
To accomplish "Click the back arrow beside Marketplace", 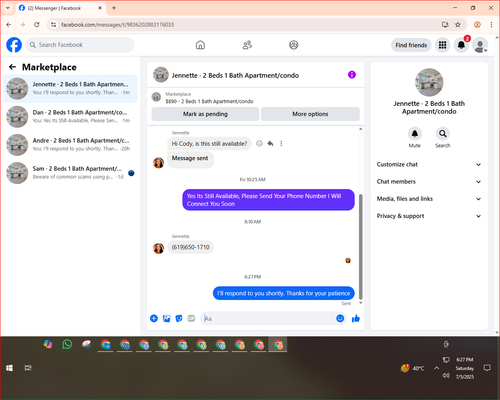I will coord(12,67).
